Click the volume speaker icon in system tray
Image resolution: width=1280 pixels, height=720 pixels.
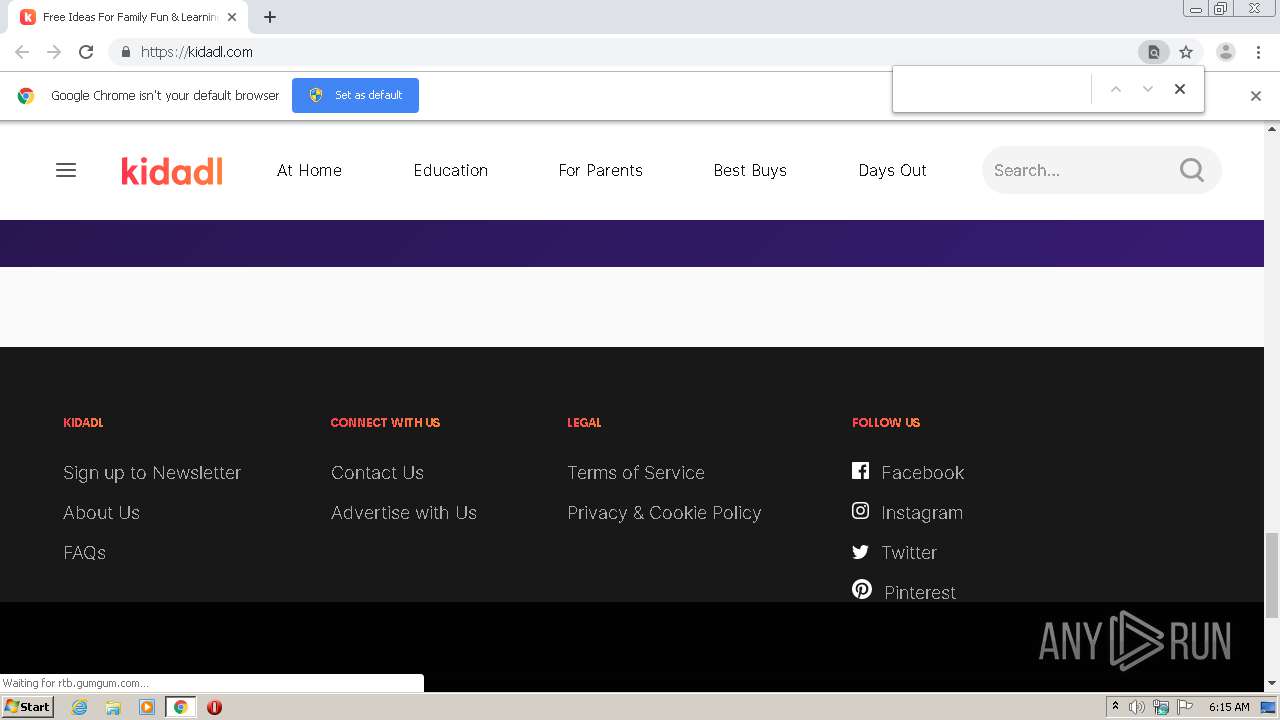1137,707
